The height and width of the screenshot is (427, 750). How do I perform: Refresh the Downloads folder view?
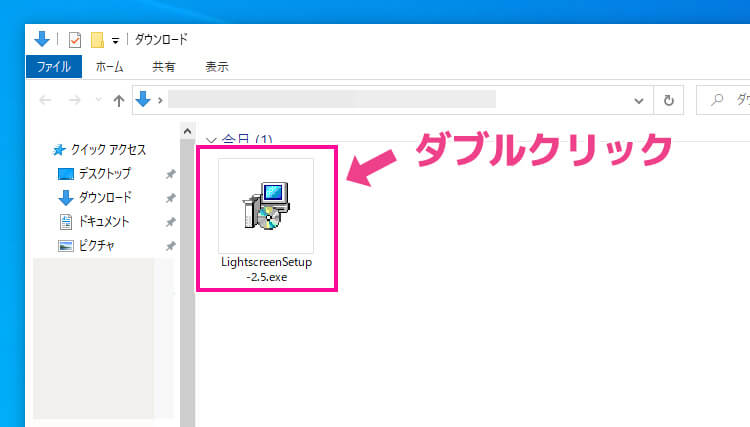pyautogui.click(x=668, y=100)
